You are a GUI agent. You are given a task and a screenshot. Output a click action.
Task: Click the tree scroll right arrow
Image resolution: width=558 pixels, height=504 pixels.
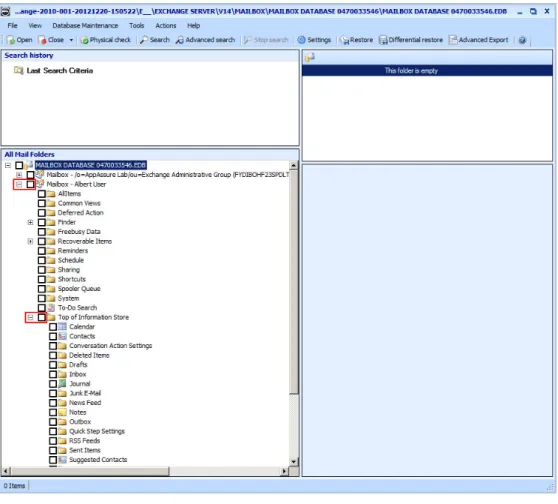tap(284, 471)
